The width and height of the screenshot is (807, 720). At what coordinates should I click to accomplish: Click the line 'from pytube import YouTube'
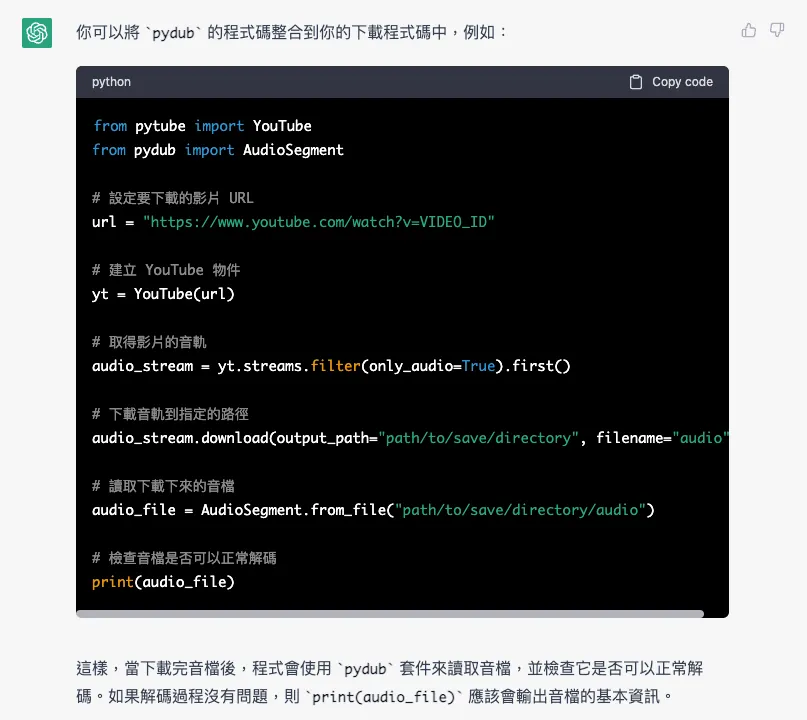[202, 126]
